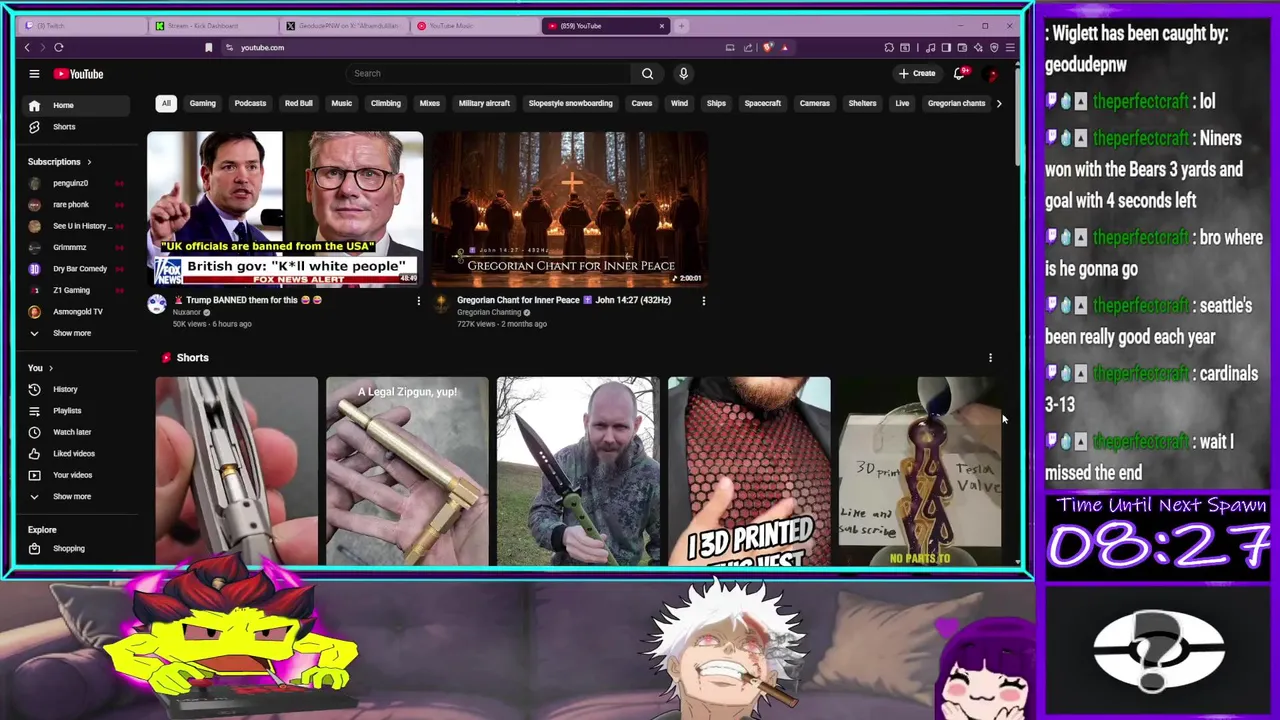Image resolution: width=1280 pixels, height=720 pixels.
Task: Start voice search with the microphone icon
Action: click(683, 74)
